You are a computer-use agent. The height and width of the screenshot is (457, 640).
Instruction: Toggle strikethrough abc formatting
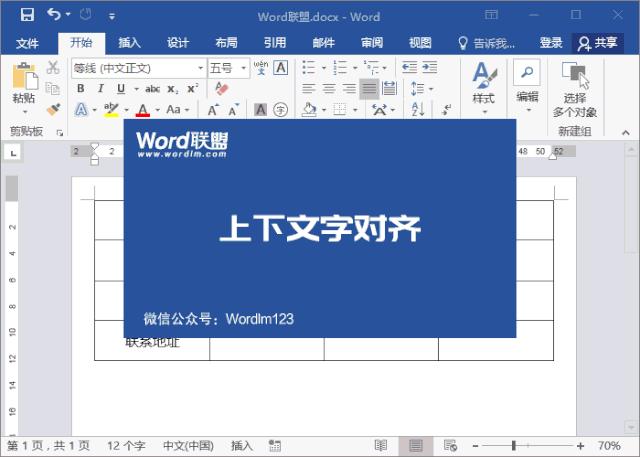click(x=153, y=89)
